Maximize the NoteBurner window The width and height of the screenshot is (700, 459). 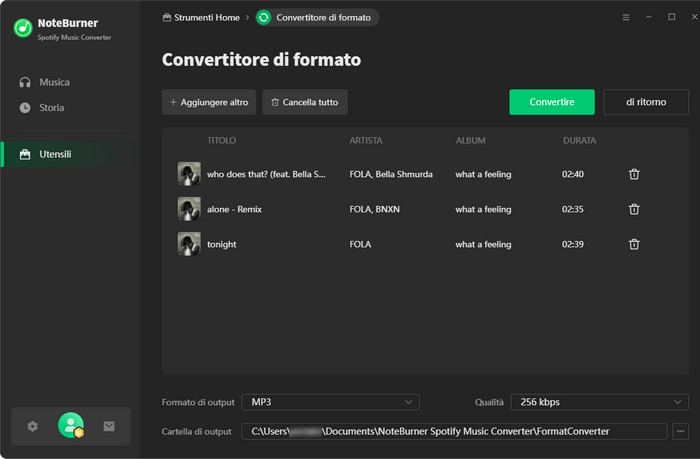[x=671, y=17]
